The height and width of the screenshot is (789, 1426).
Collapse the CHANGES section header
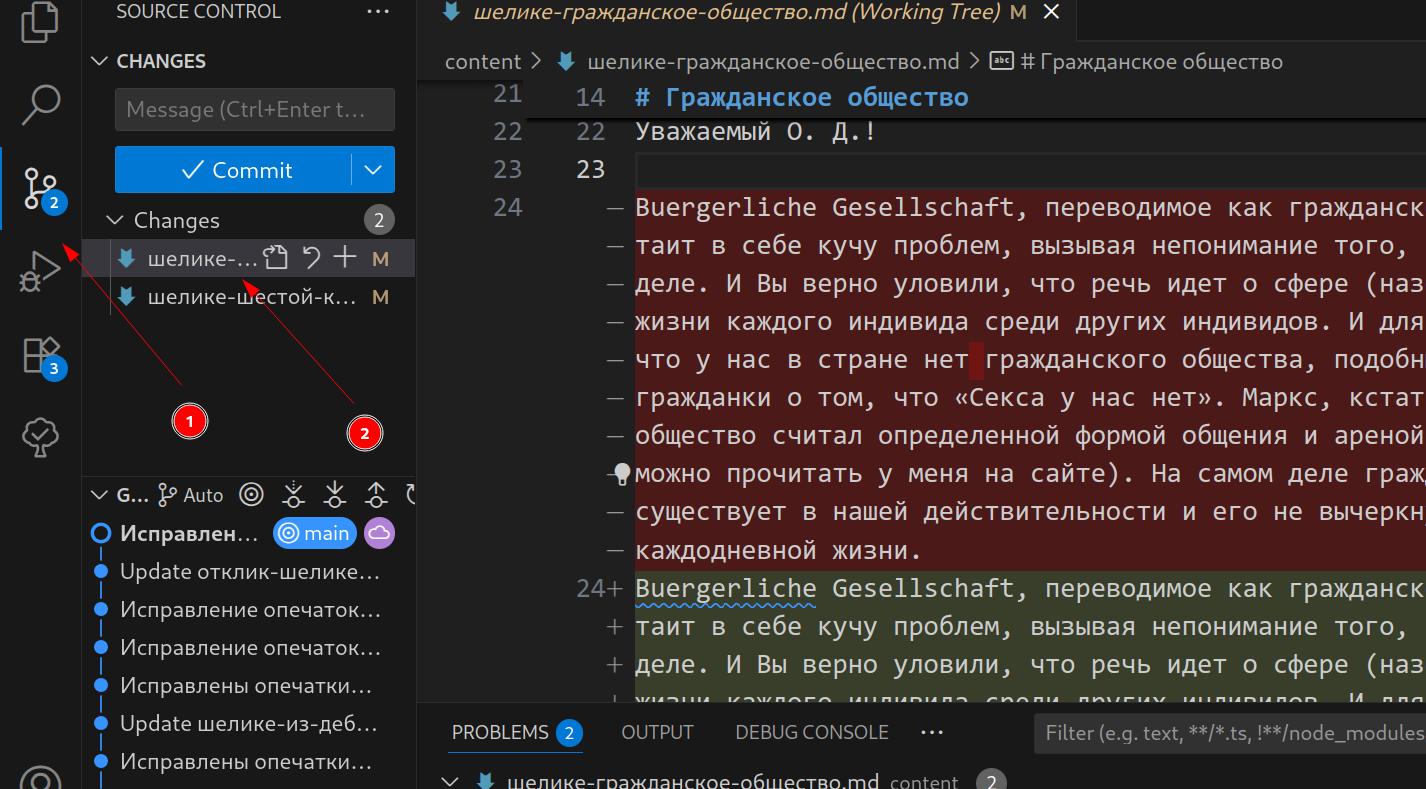click(99, 61)
